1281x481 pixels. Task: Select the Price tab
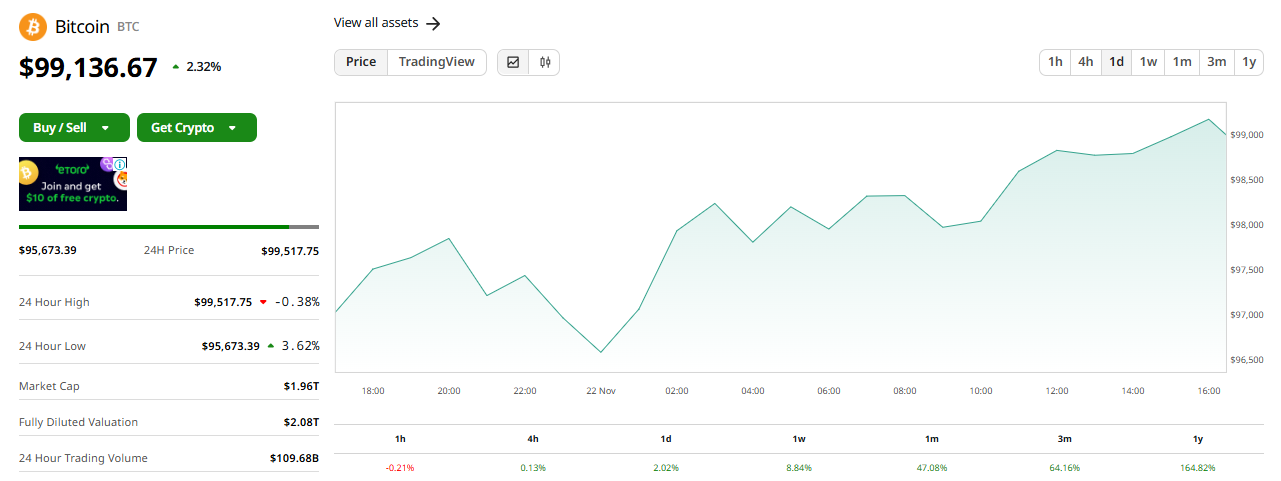tap(361, 62)
